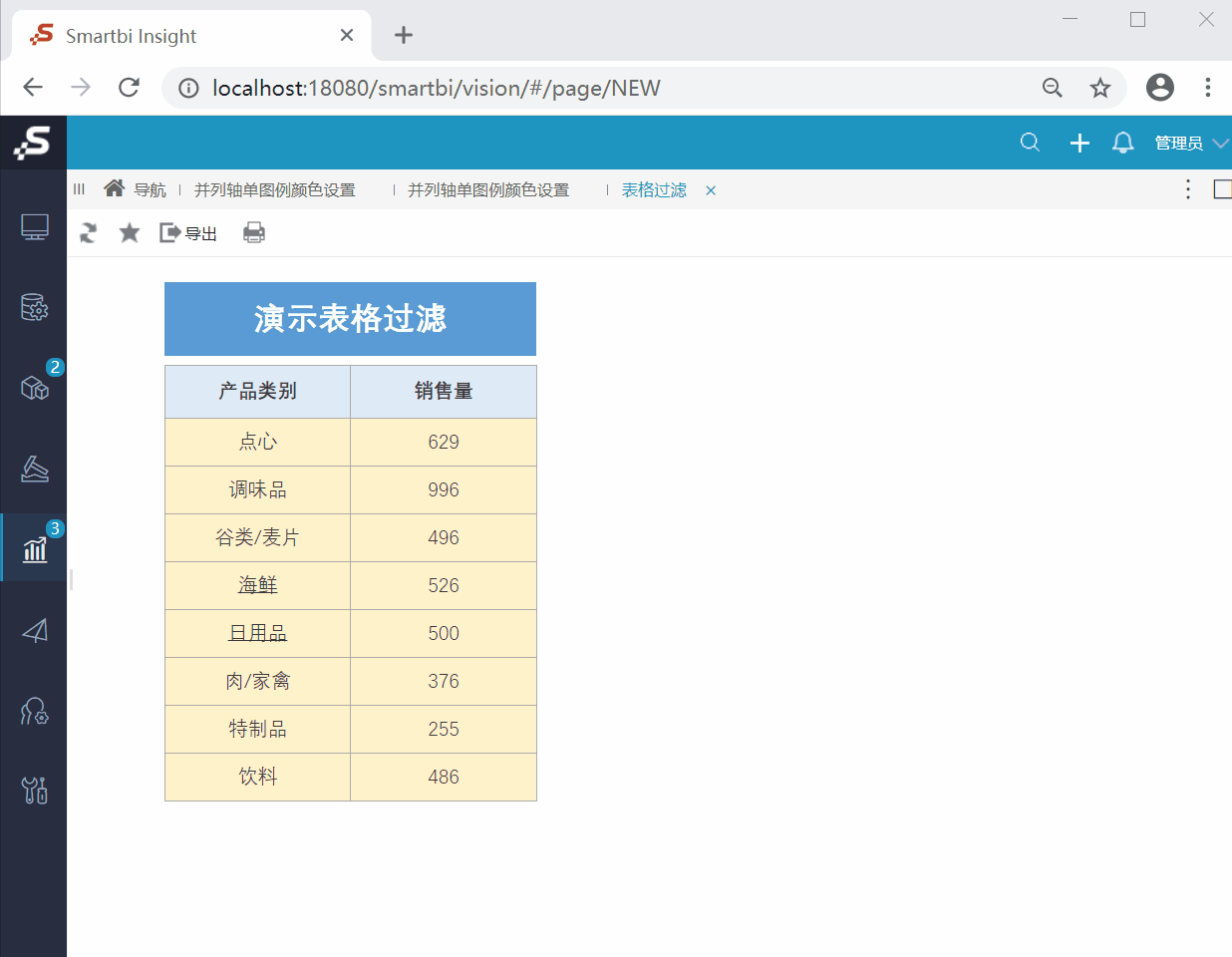Image resolution: width=1232 pixels, height=957 pixels.
Task: Select the 表格过滤 tab
Action: pos(654,190)
